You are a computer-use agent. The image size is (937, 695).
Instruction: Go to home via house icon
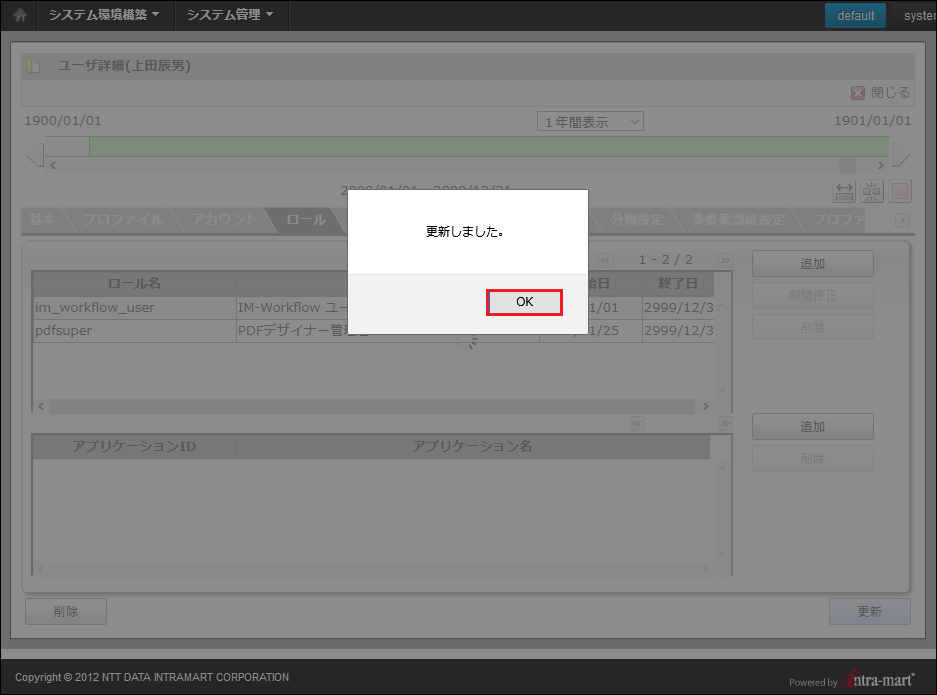(x=20, y=15)
